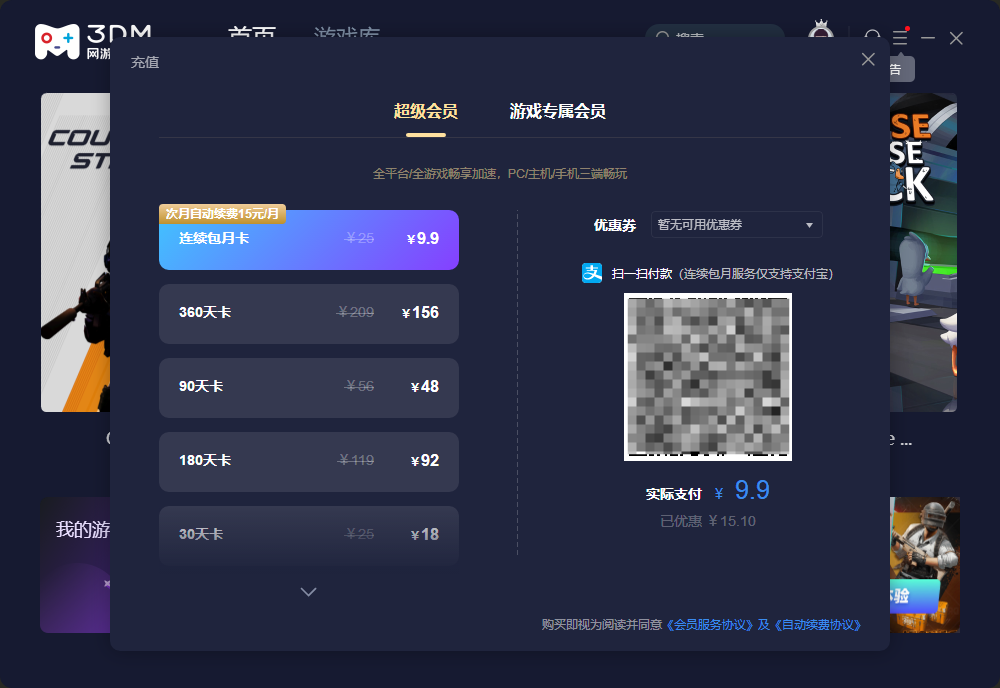Select the 360天卡 ¥156 plan
This screenshot has height=688, width=1000.
(309, 314)
